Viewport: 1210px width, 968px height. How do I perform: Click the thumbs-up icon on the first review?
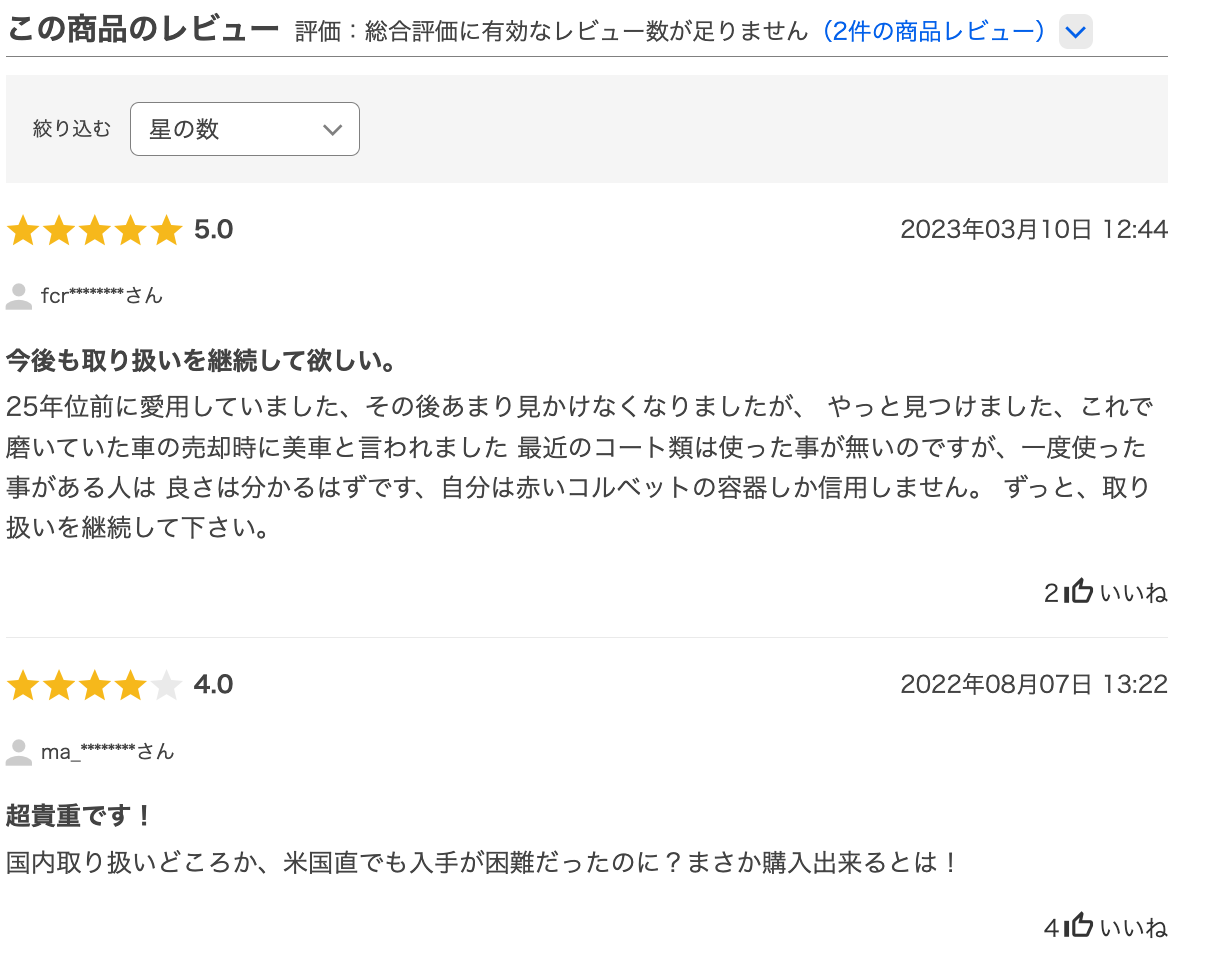(1078, 591)
